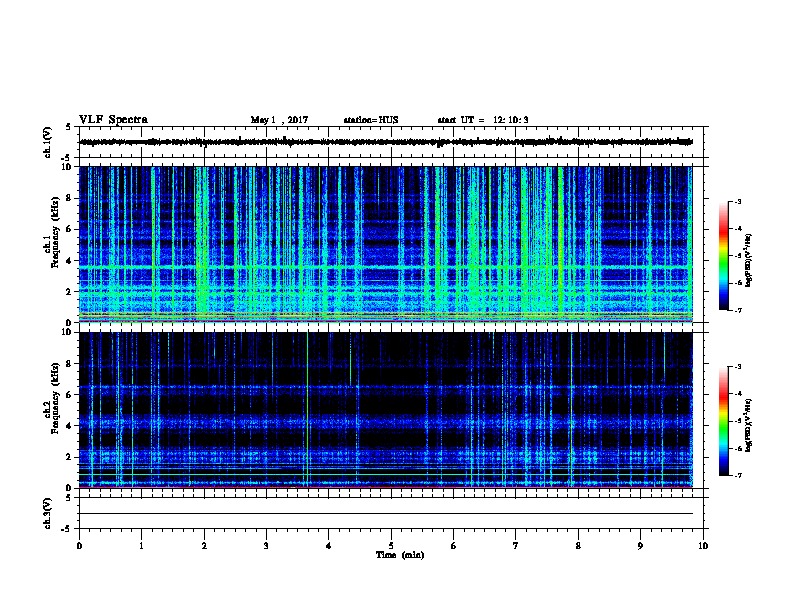Select the date text "May 1, 2017"
Viewport: 792px width, 612px height.
pyautogui.click(x=279, y=120)
